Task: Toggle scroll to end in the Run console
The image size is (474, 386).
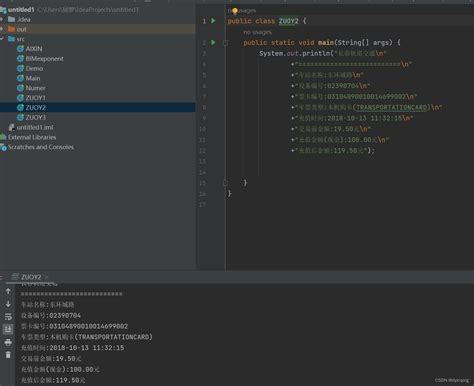Action: click(x=8, y=329)
